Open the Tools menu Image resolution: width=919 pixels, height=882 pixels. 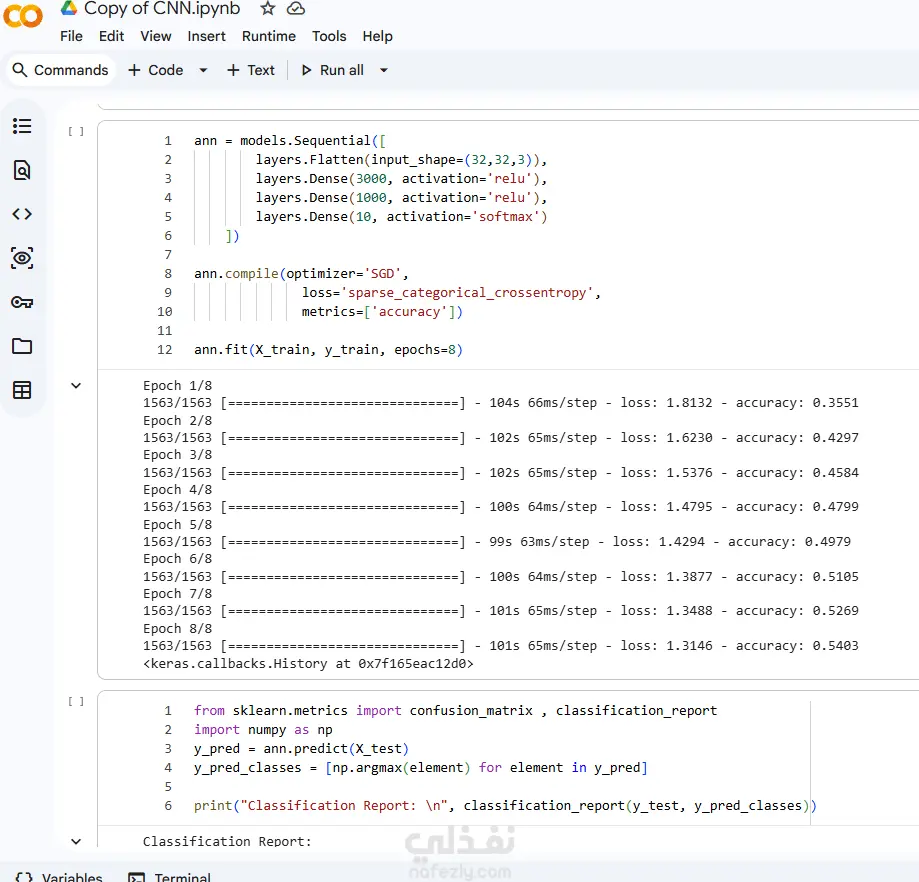[x=329, y=36]
